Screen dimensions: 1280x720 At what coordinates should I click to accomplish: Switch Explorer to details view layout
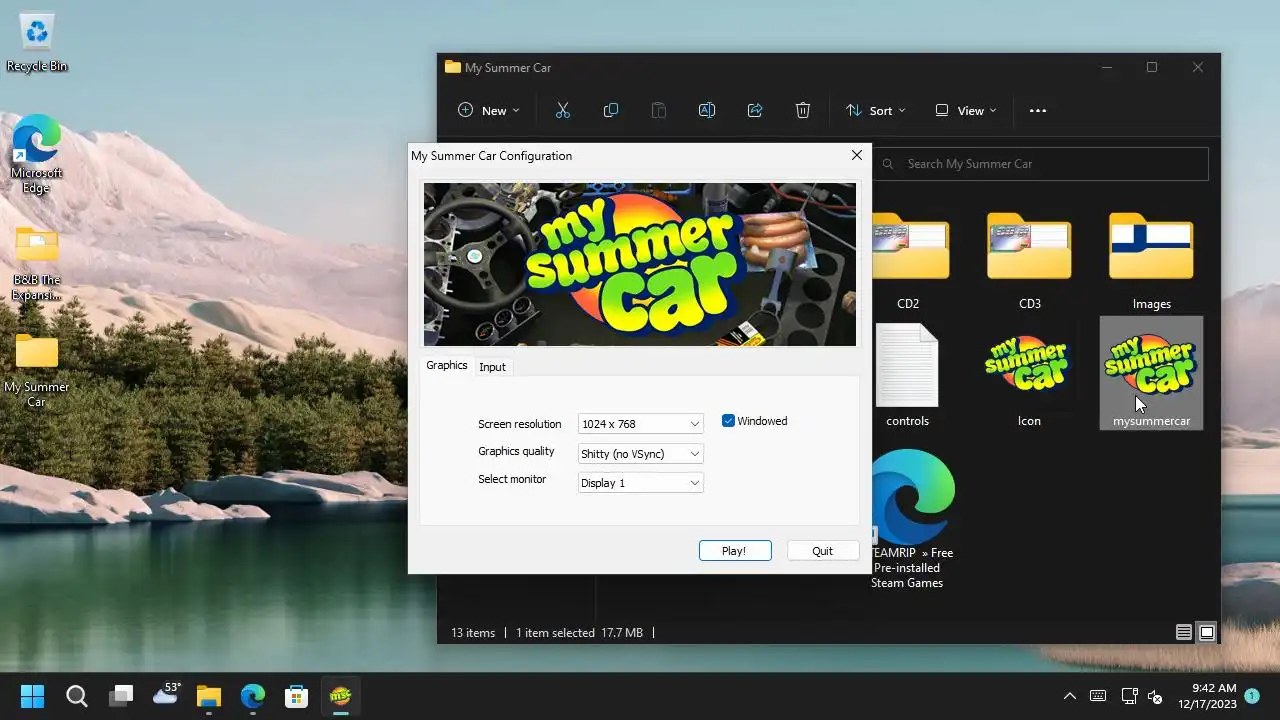pyautogui.click(x=1183, y=632)
